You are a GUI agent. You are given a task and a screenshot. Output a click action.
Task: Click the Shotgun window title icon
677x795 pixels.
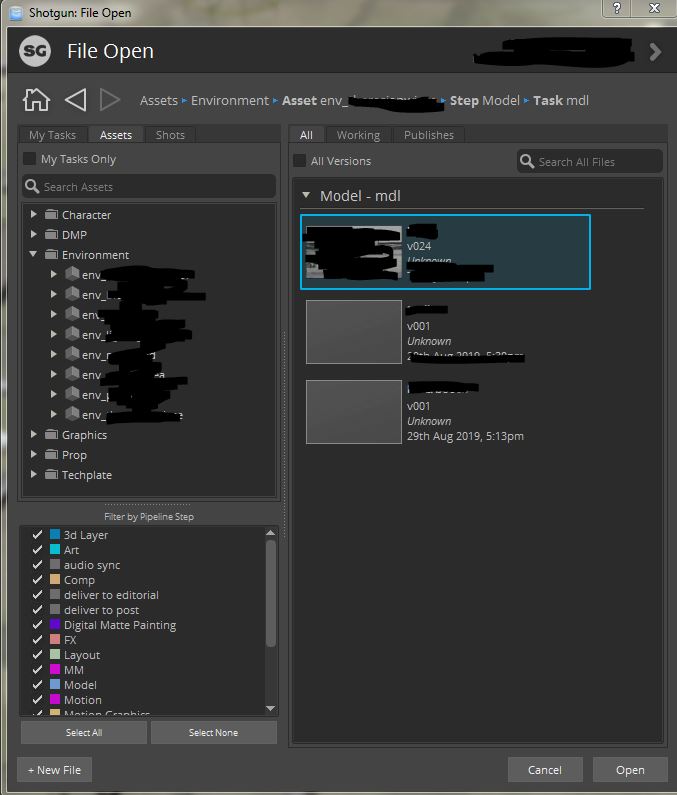pos(16,13)
